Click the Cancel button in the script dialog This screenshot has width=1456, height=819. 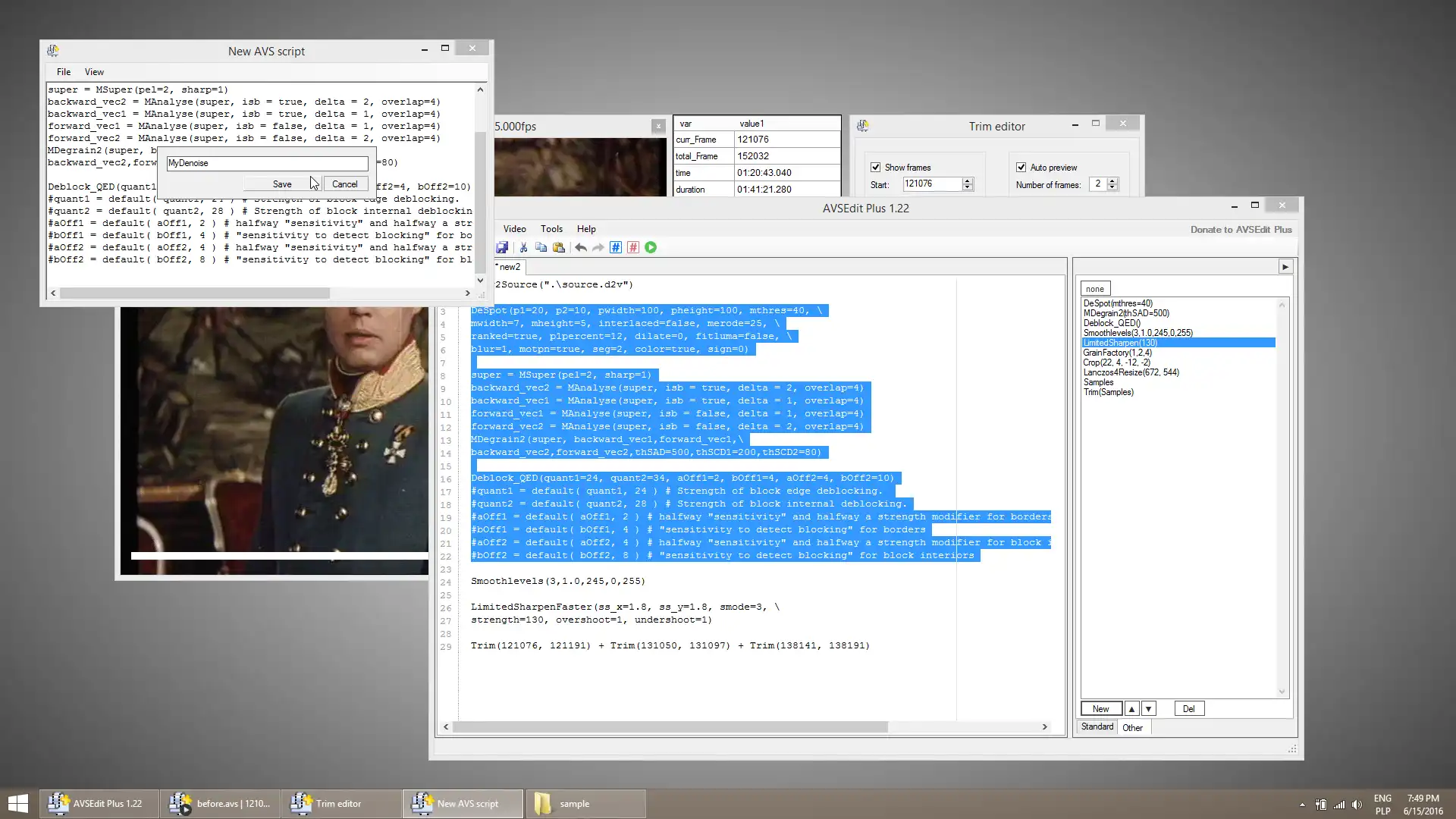click(x=345, y=184)
